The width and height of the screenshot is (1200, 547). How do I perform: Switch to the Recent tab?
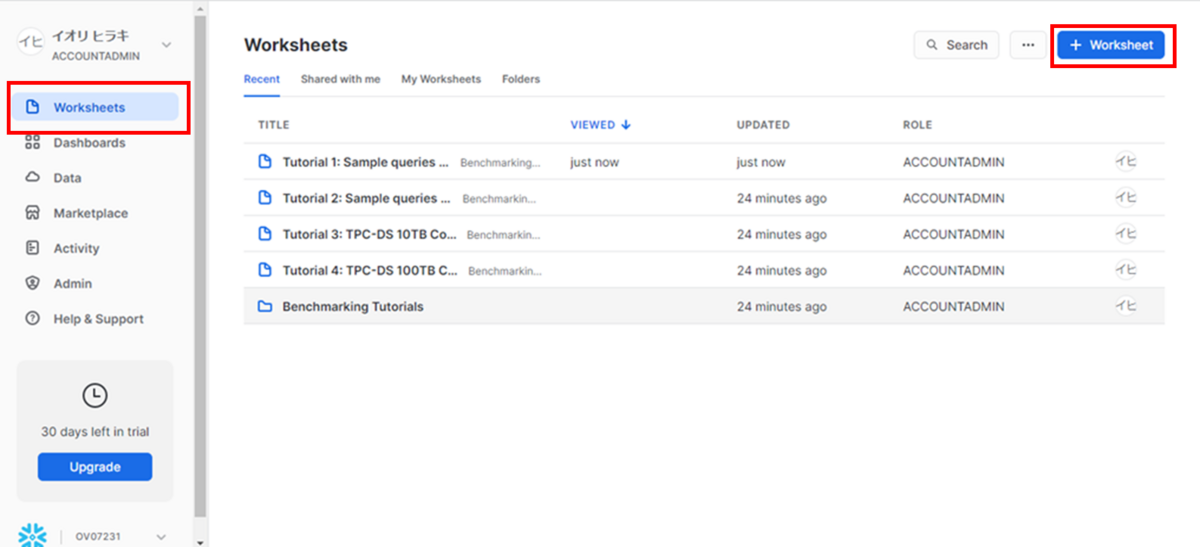pos(262,79)
